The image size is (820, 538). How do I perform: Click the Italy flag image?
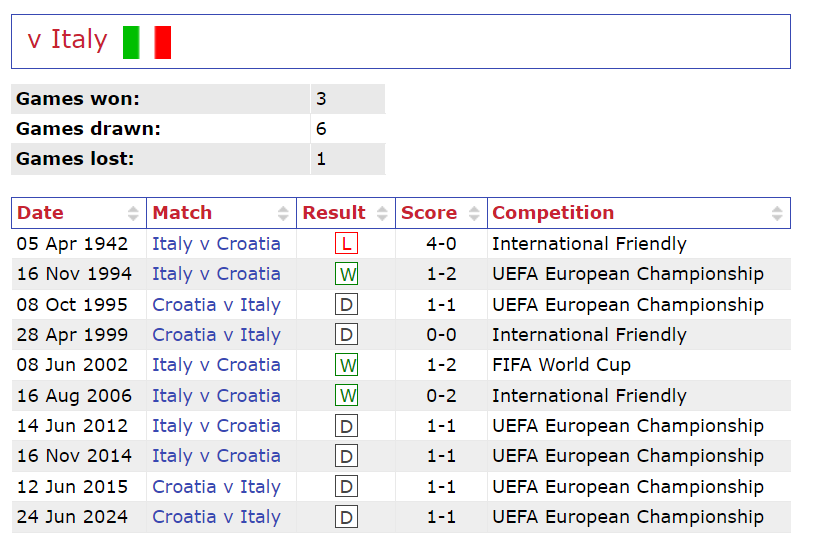pos(147,42)
